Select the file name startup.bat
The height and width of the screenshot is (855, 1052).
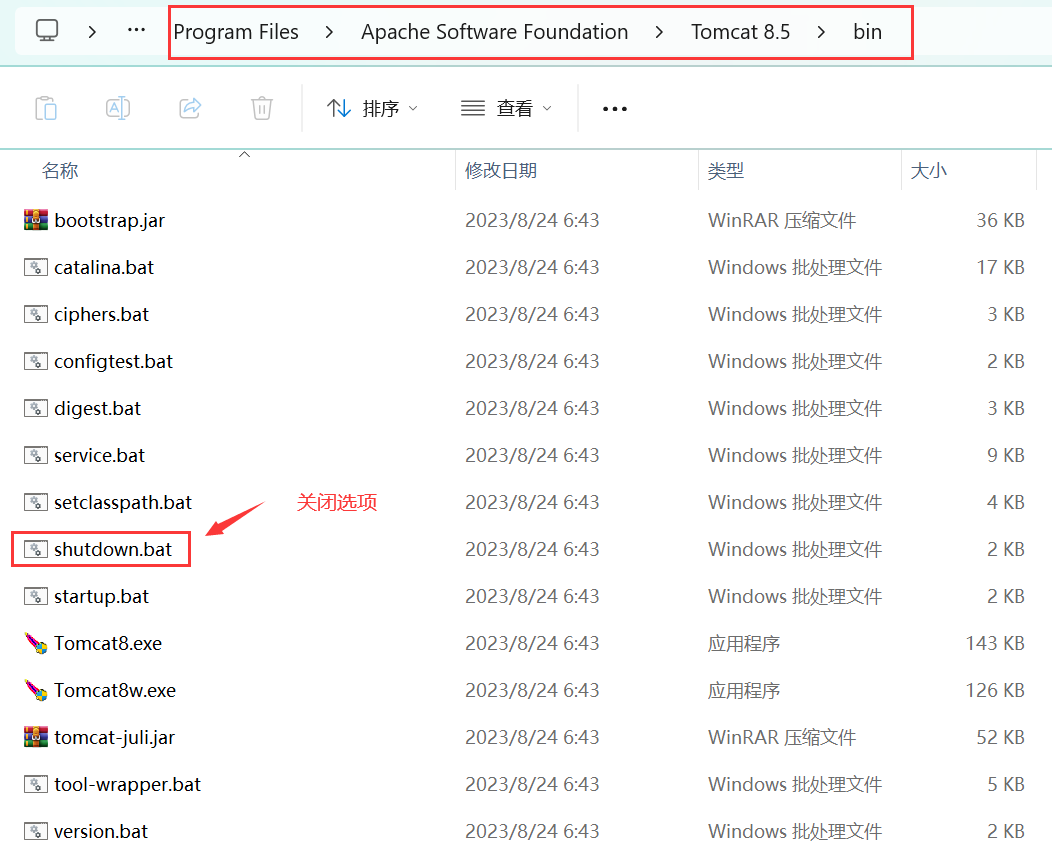point(101,596)
